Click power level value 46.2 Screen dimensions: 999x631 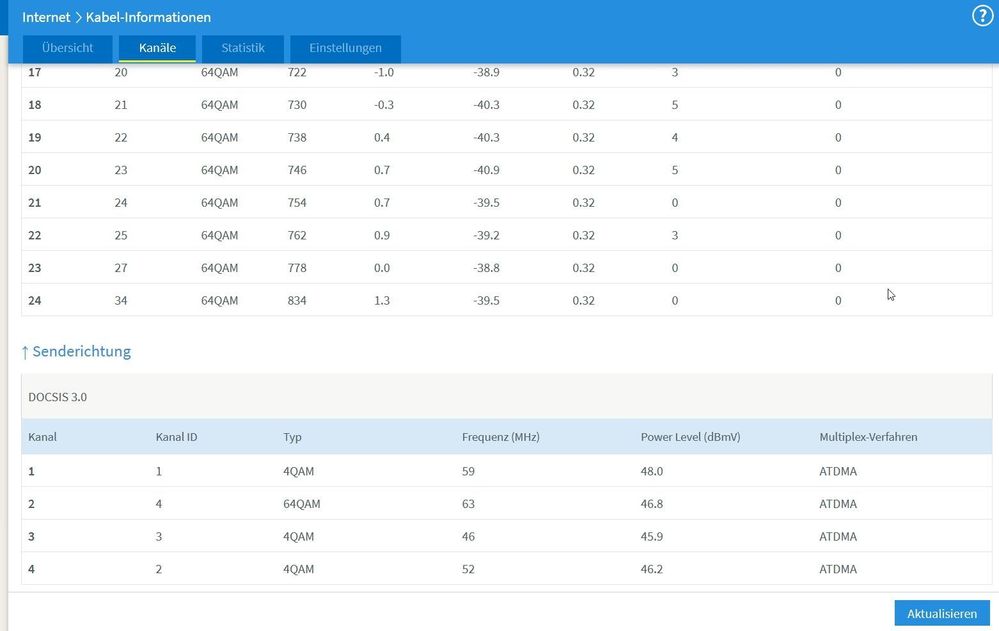pyautogui.click(x=652, y=569)
